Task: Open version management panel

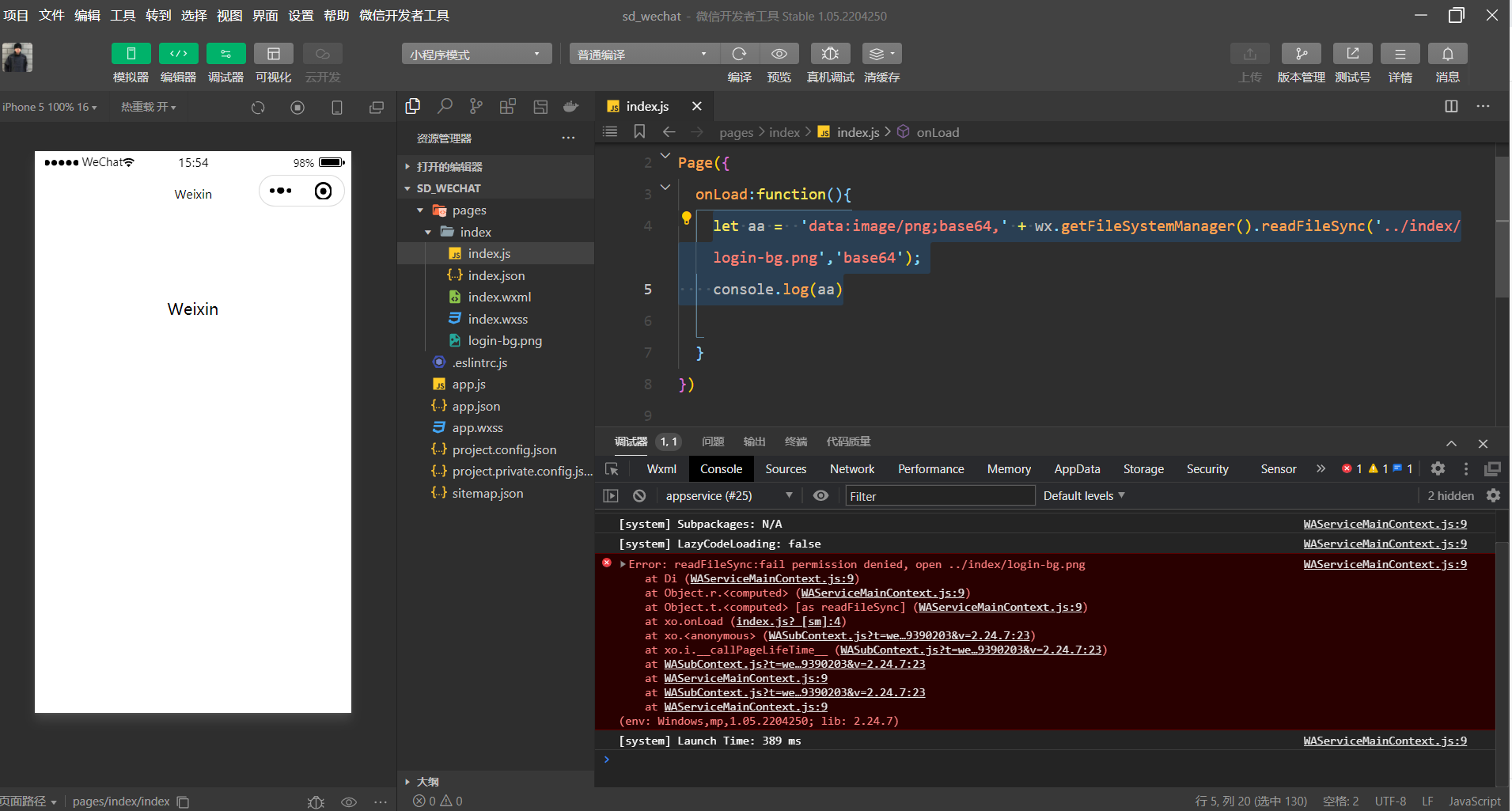Action: [1301, 54]
